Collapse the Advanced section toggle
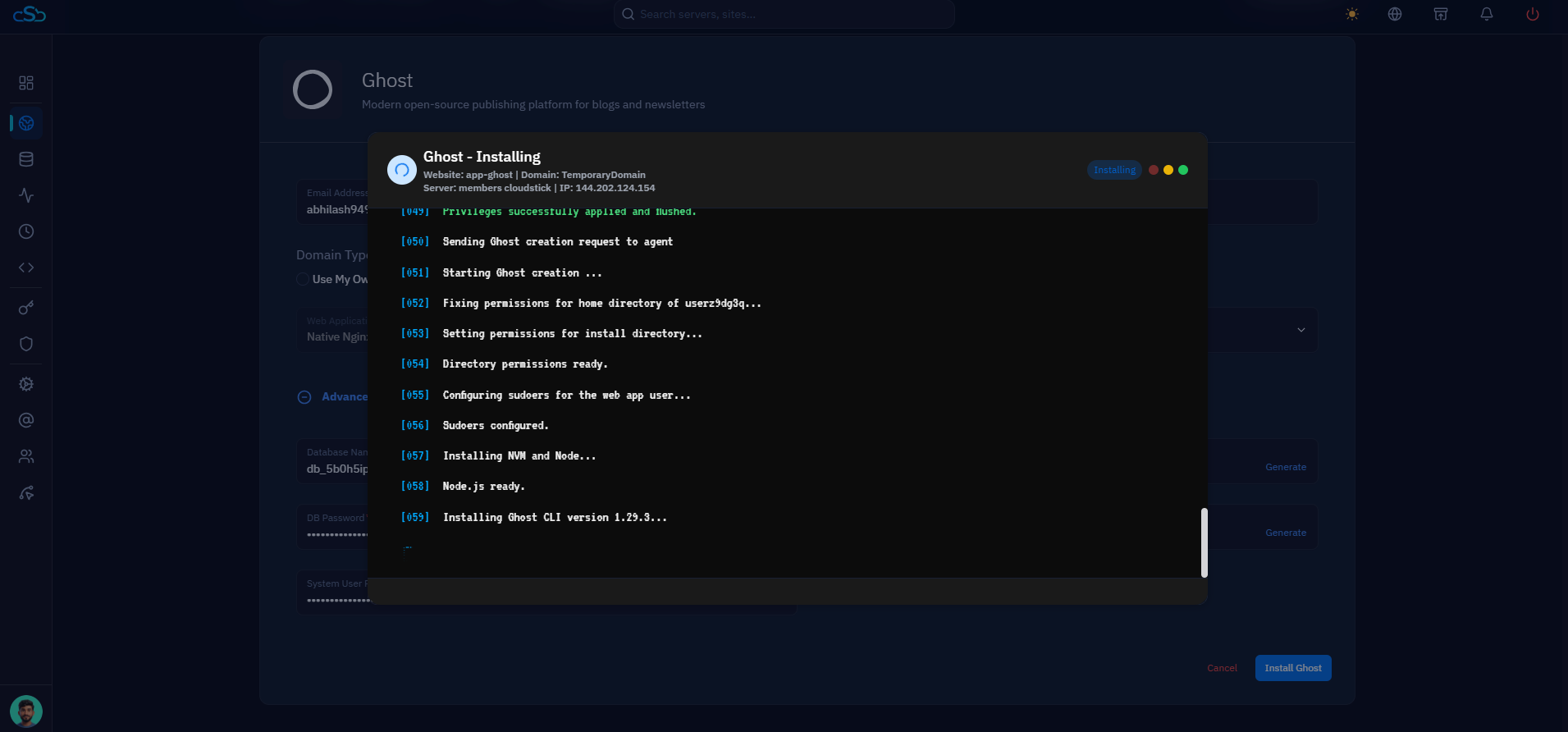 coord(304,397)
